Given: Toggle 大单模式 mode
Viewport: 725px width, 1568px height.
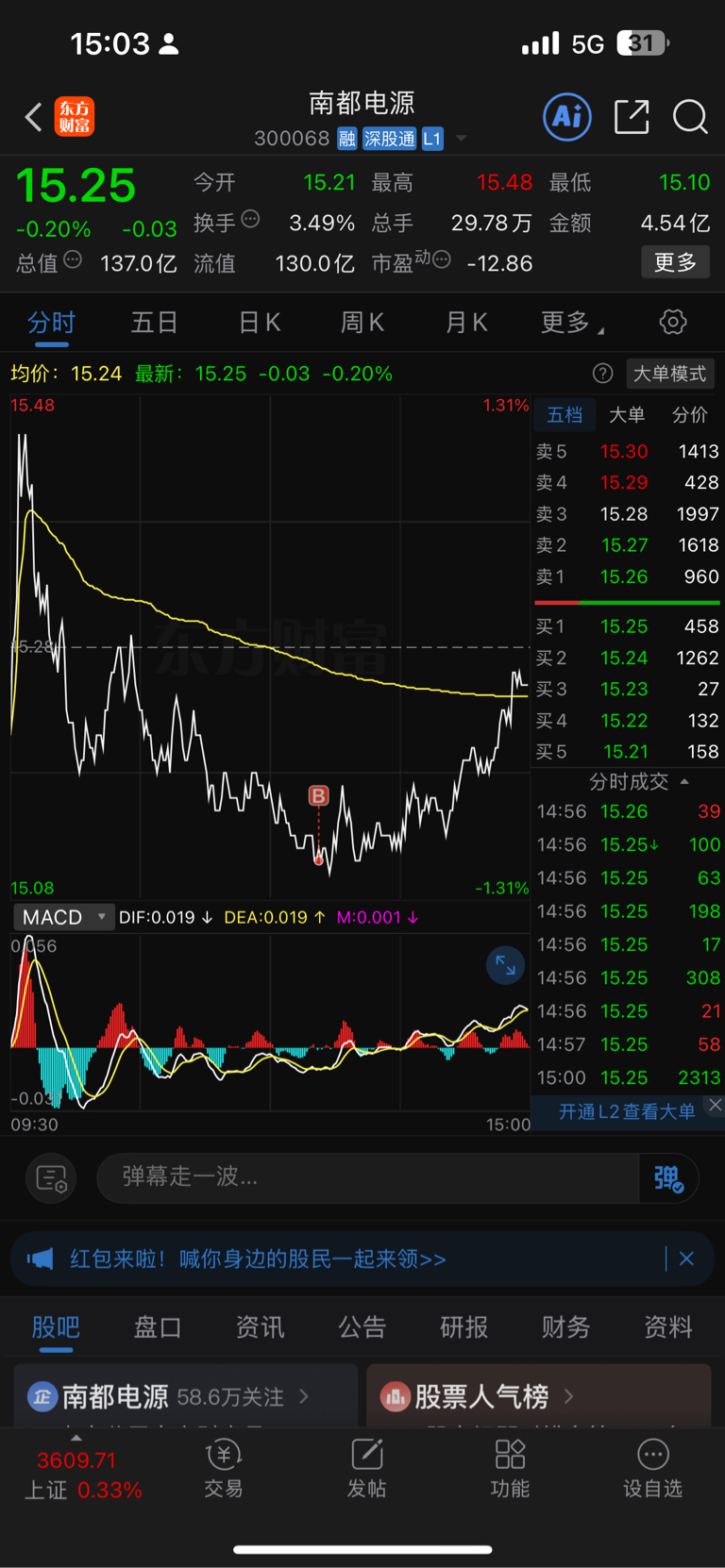Looking at the screenshot, I should (x=669, y=374).
